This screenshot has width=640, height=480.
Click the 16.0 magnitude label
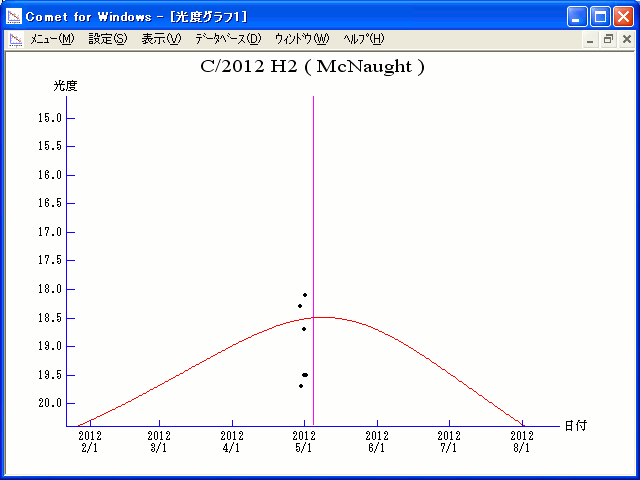click(x=50, y=175)
